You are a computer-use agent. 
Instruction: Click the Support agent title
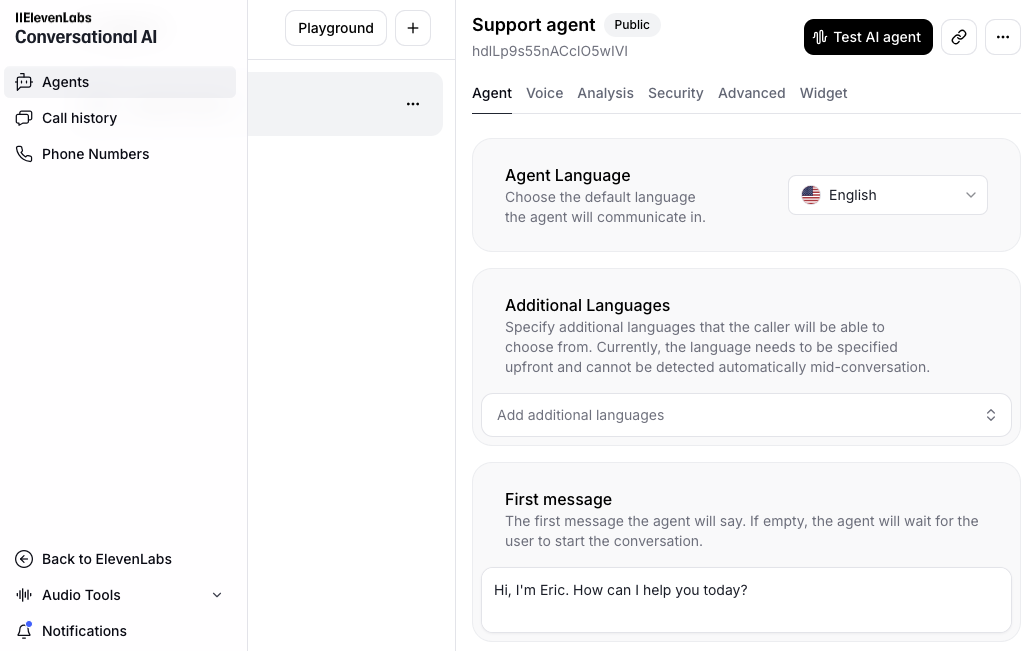[x=534, y=25]
